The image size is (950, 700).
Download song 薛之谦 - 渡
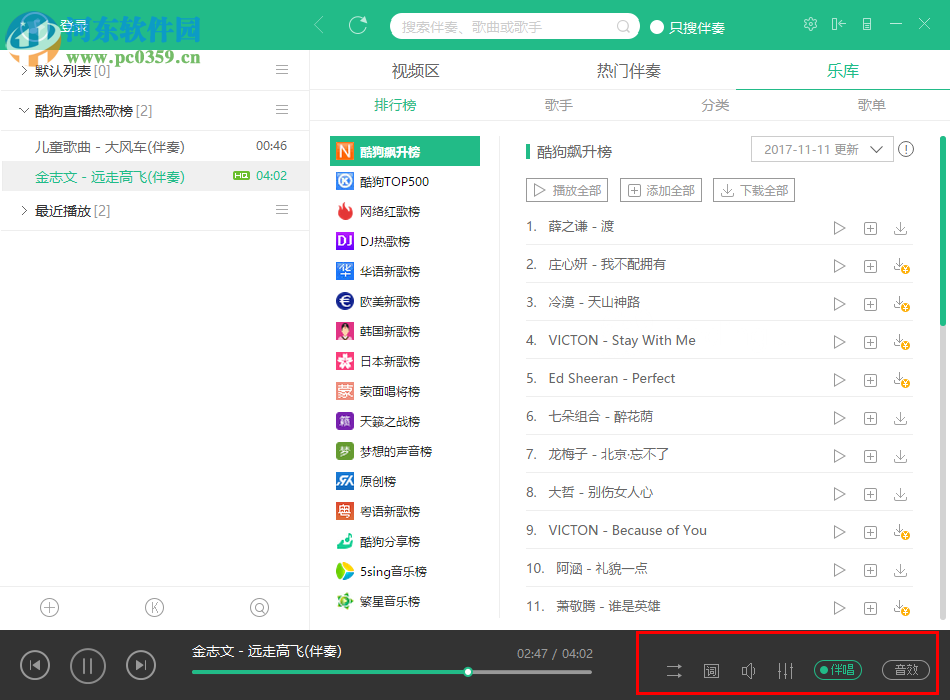pyautogui.click(x=900, y=228)
